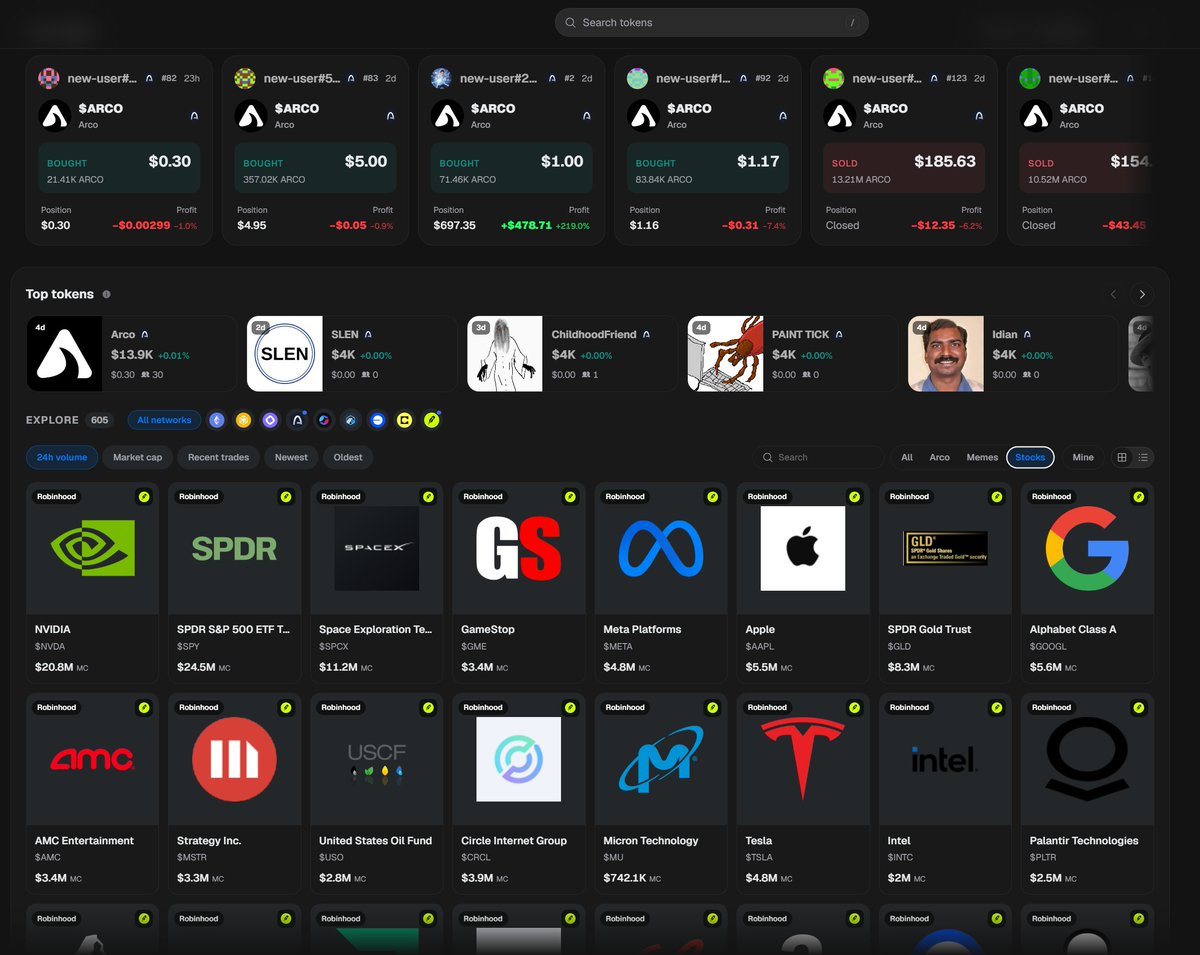Open the Strategy Inc. red logo
This screenshot has width=1200, height=955.
(x=234, y=759)
